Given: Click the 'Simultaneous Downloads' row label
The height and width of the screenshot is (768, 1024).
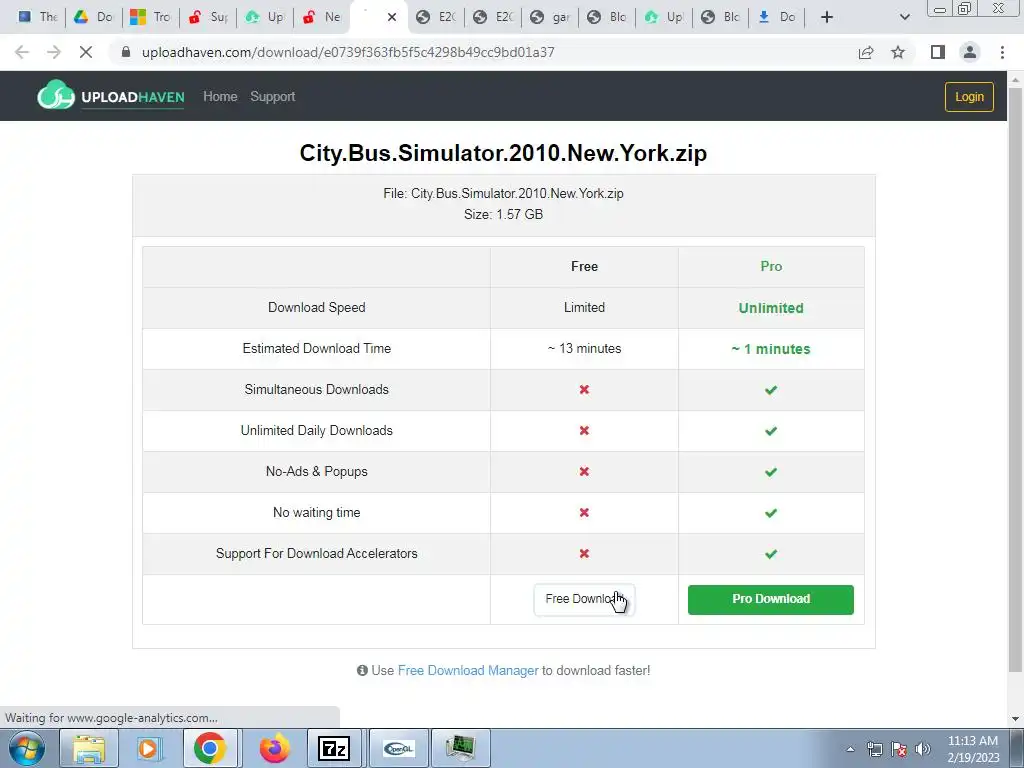Looking at the screenshot, I should coord(317,389).
